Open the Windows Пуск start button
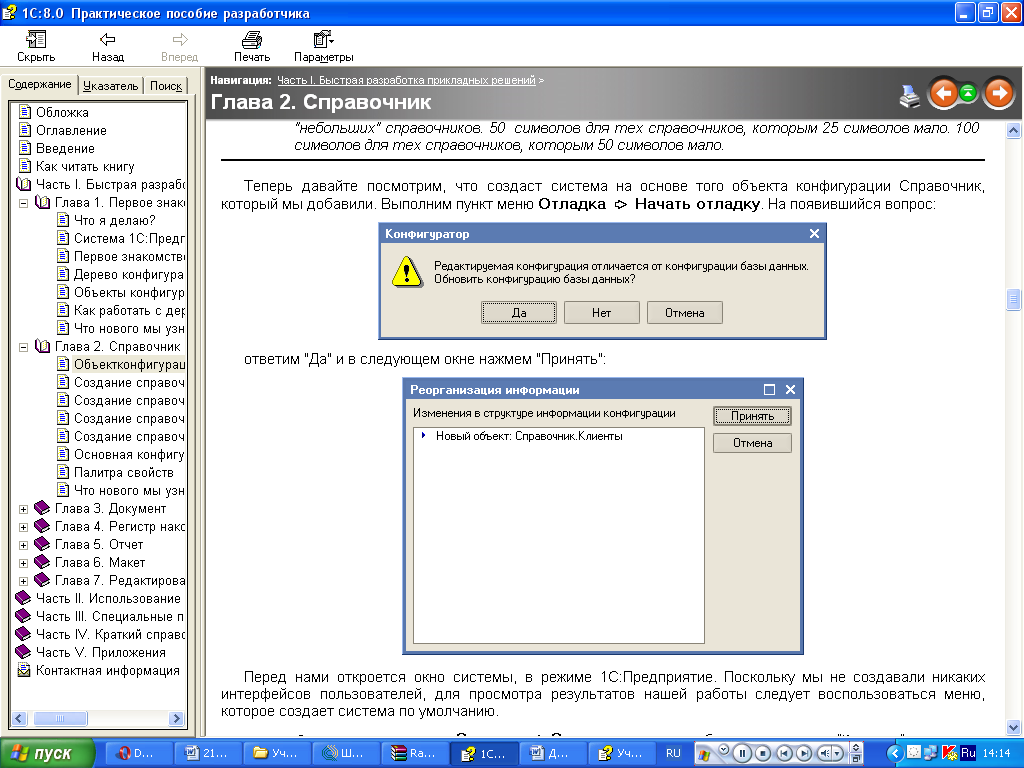 [x=47, y=754]
